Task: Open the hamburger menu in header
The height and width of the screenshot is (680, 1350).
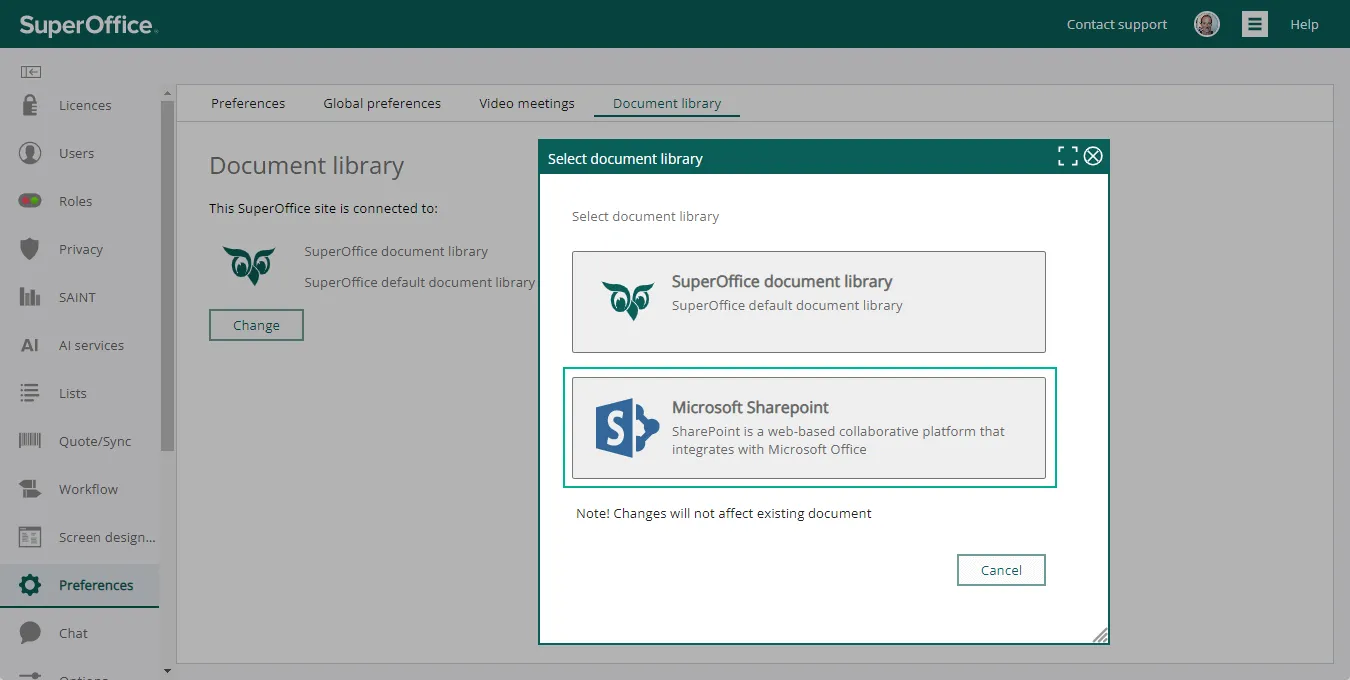Action: [x=1255, y=24]
